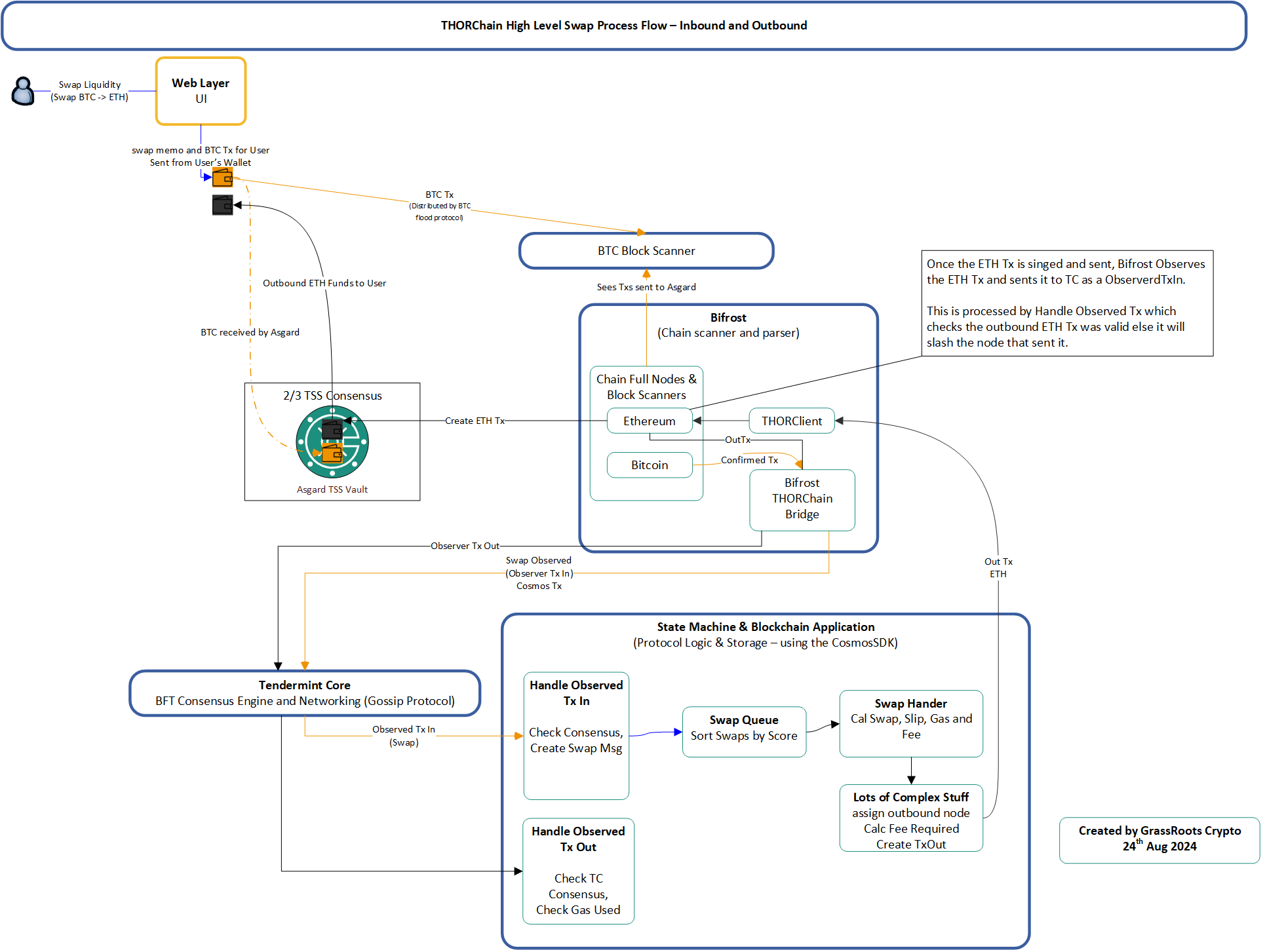Click the ETH Tx explanatory note box

coord(1067,303)
